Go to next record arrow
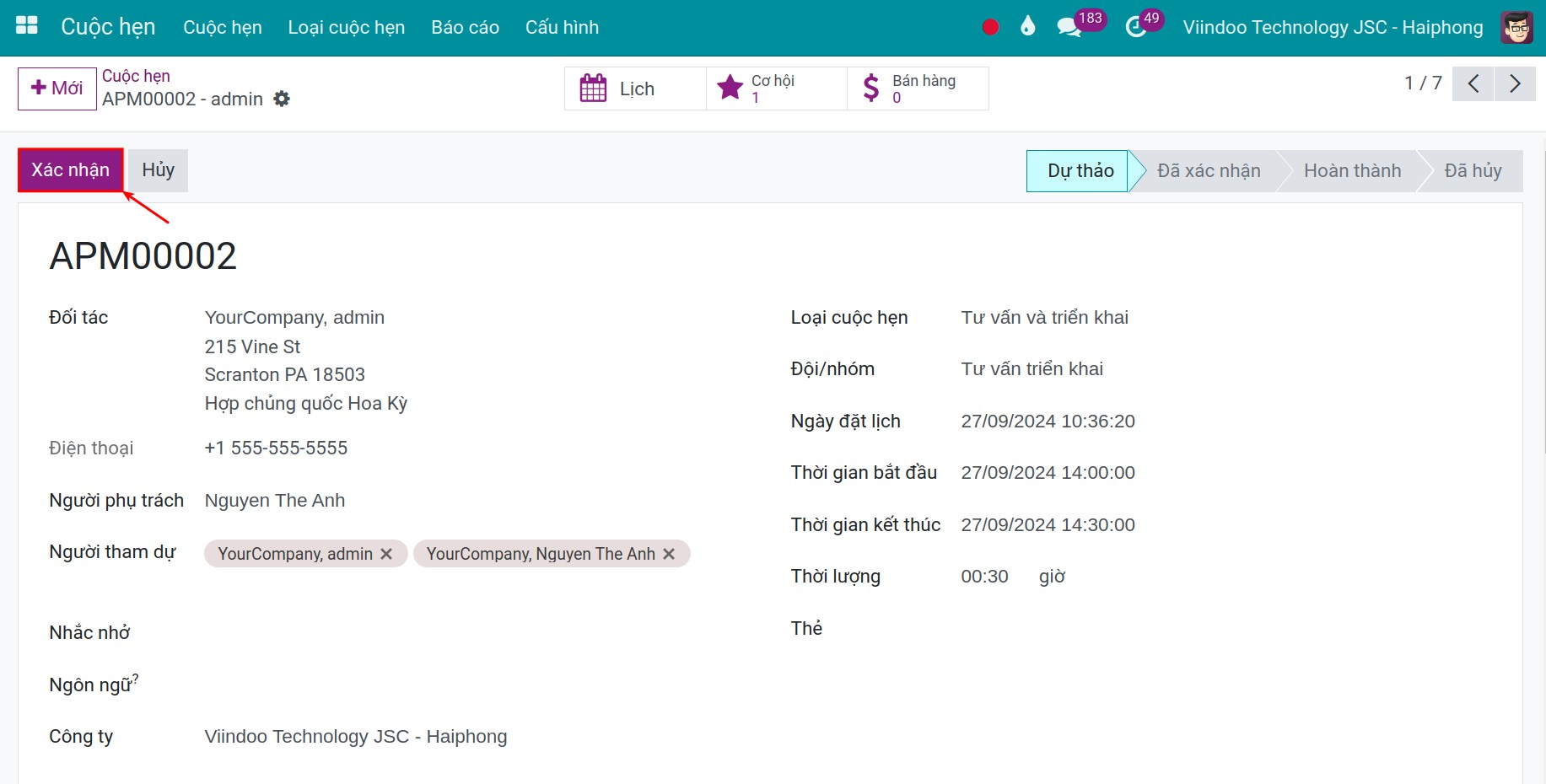The width and height of the screenshot is (1546, 784). (1515, 83)
